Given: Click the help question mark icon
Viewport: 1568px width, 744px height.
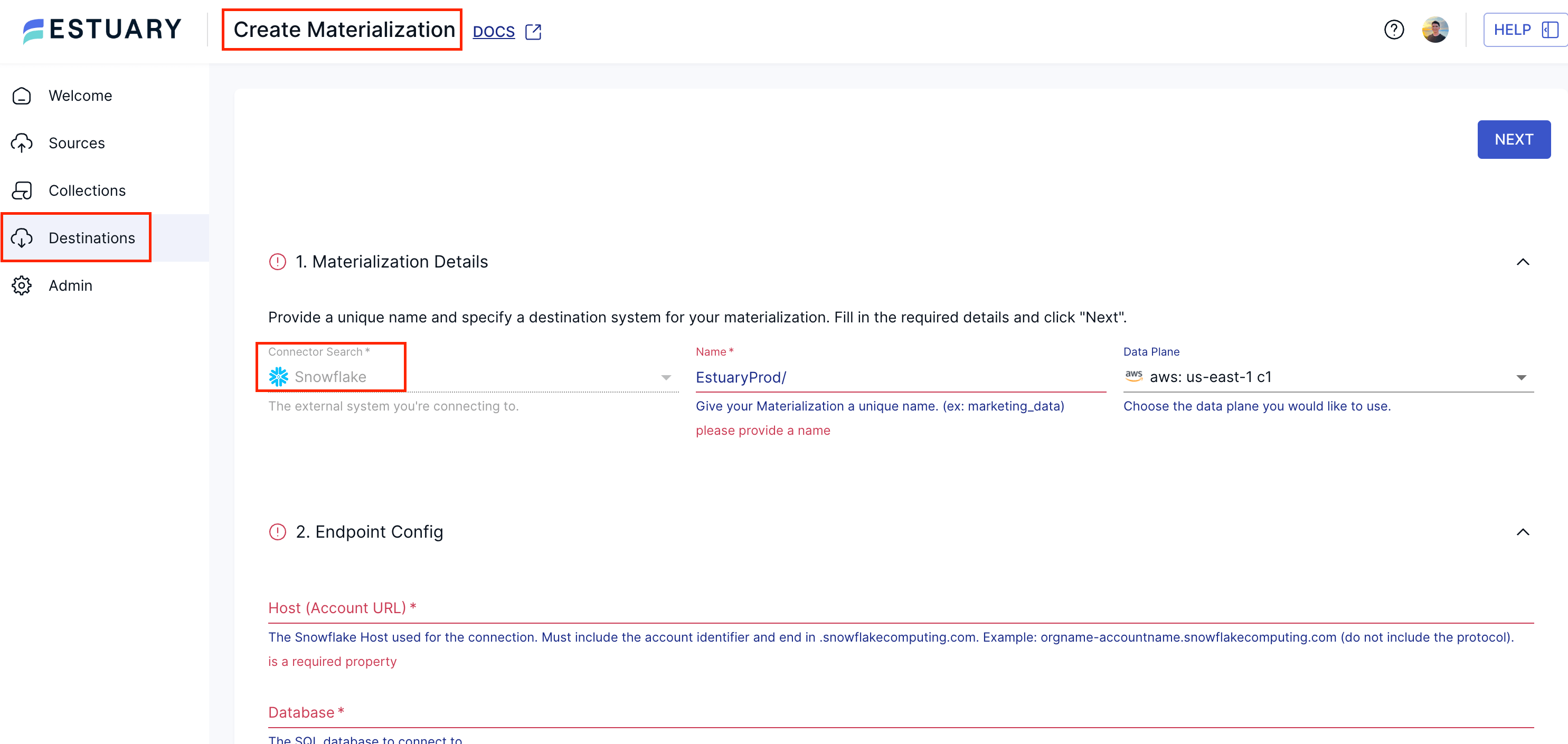Looking at the screenshot, I should tap(1394, 29).
